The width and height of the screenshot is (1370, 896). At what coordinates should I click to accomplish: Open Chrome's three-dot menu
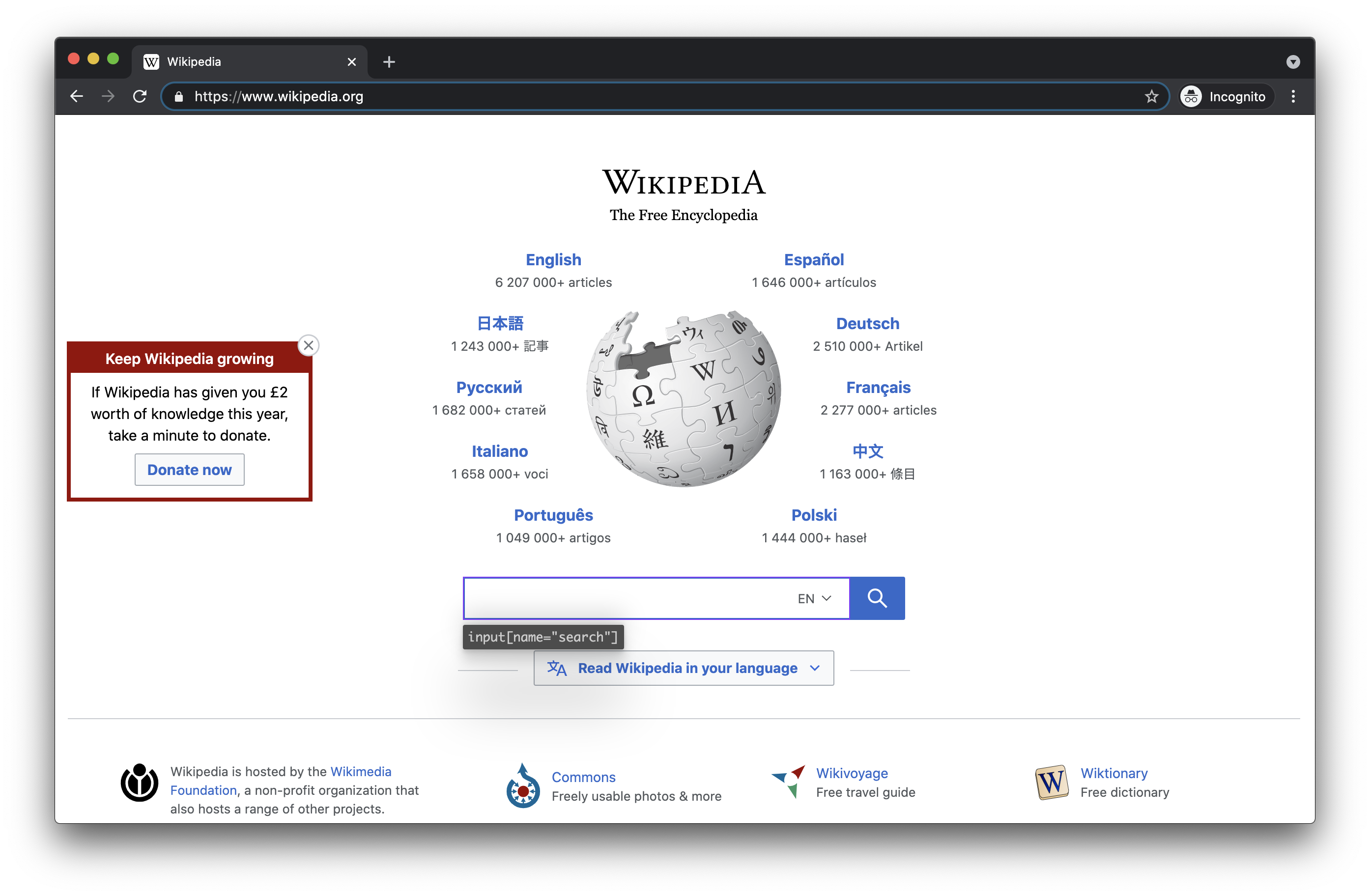pyautogui.click(x=1293, y=96)
